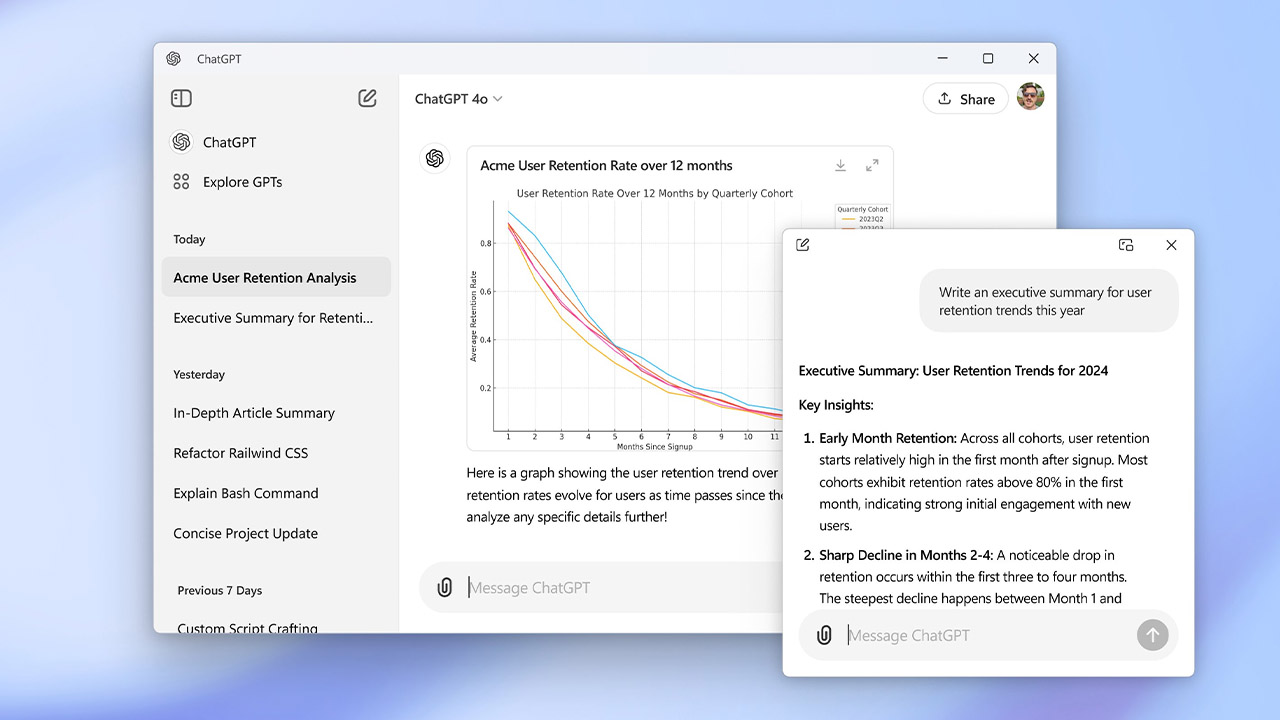Start new chat in companion window
Screen dimensions: 1280x720
(803, 245)
